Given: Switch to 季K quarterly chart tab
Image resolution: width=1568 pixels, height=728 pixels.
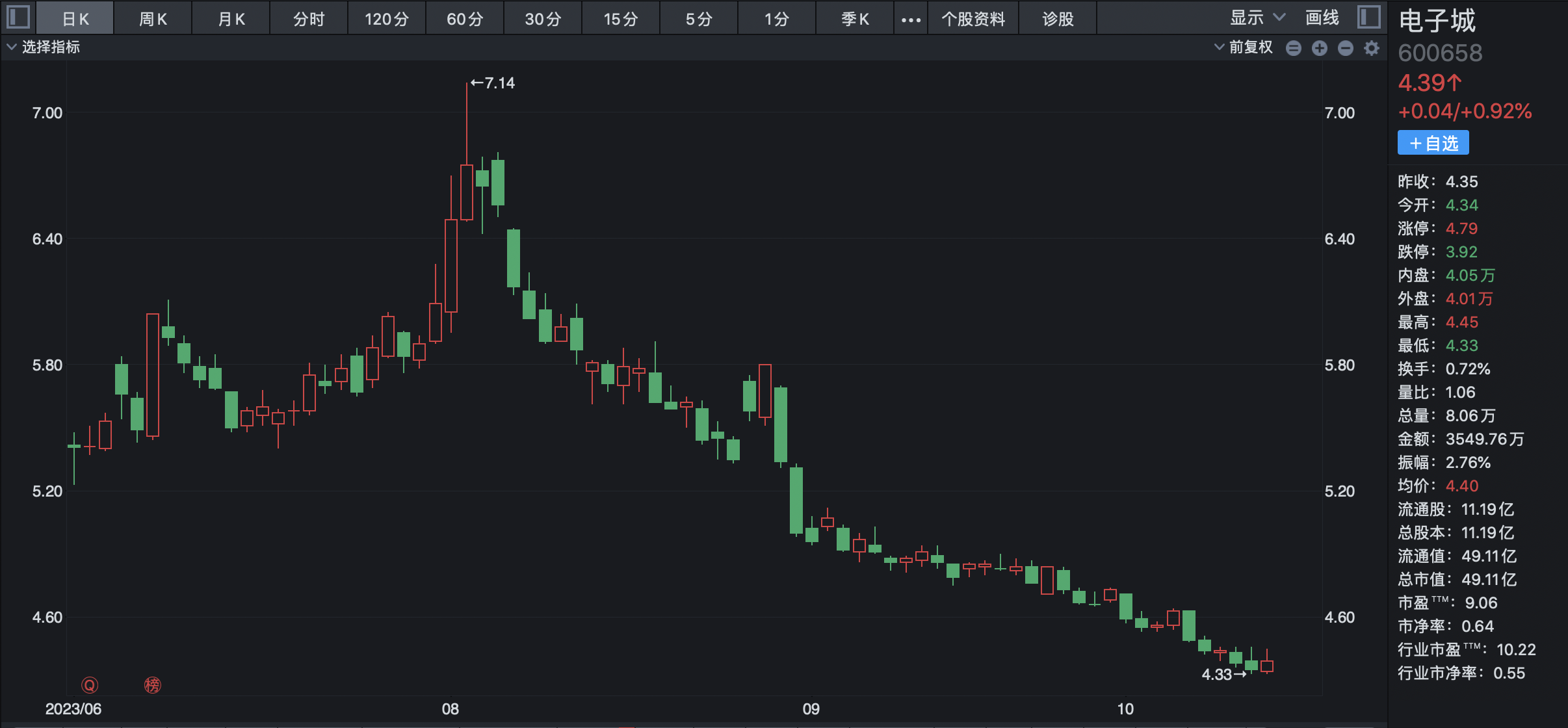Looking at the screenshot, I should 855,19.
